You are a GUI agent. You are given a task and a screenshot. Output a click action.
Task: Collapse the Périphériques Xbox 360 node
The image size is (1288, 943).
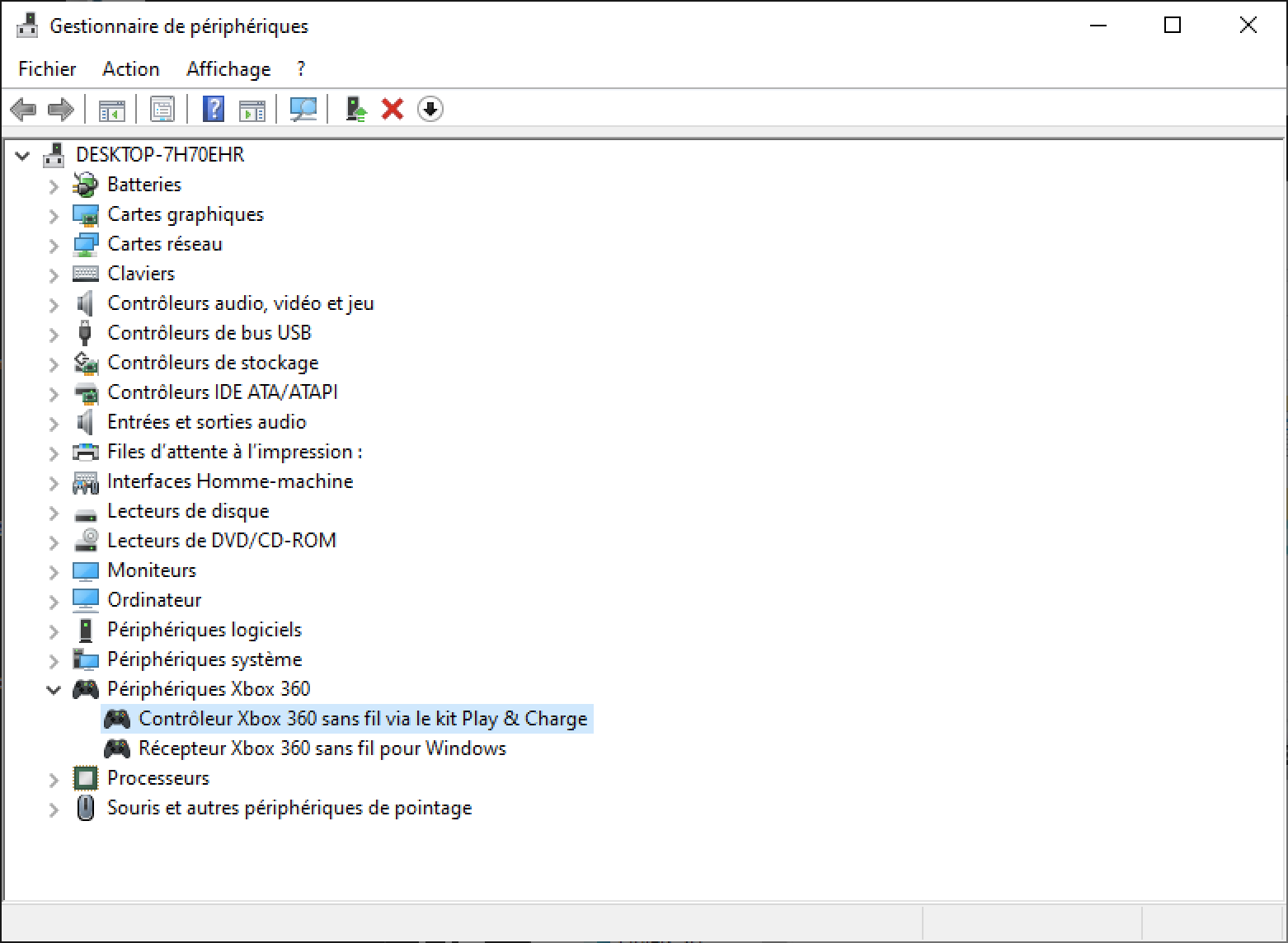54,690
